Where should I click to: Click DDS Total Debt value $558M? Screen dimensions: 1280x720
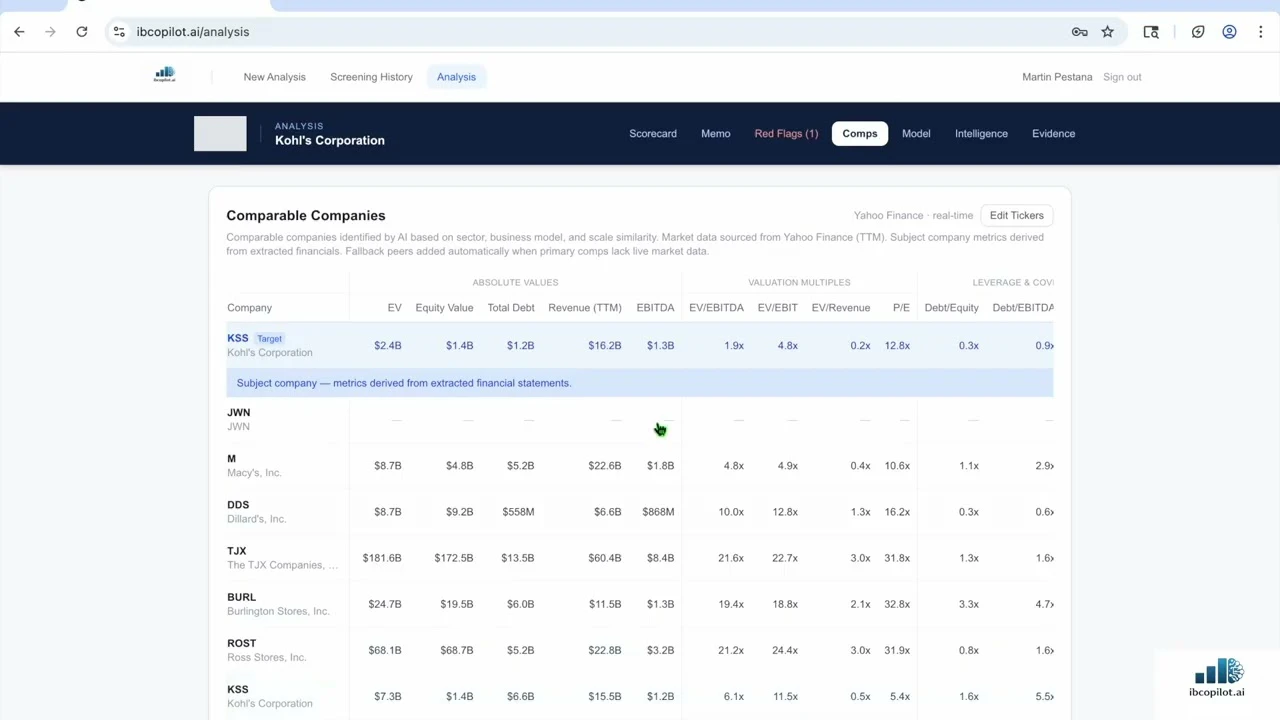coord(518,512)
